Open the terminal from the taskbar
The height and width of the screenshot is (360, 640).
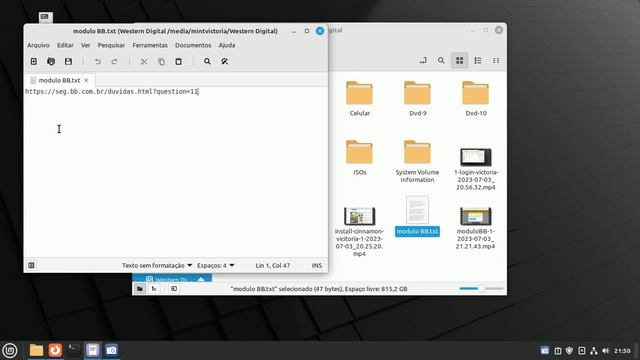tap(74, 350)
